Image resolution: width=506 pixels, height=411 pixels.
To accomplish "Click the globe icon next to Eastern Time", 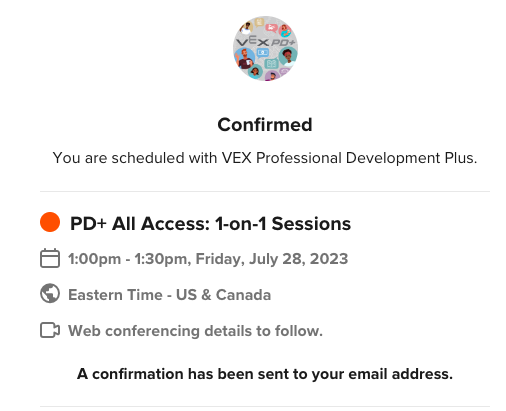I will (50, 293).
